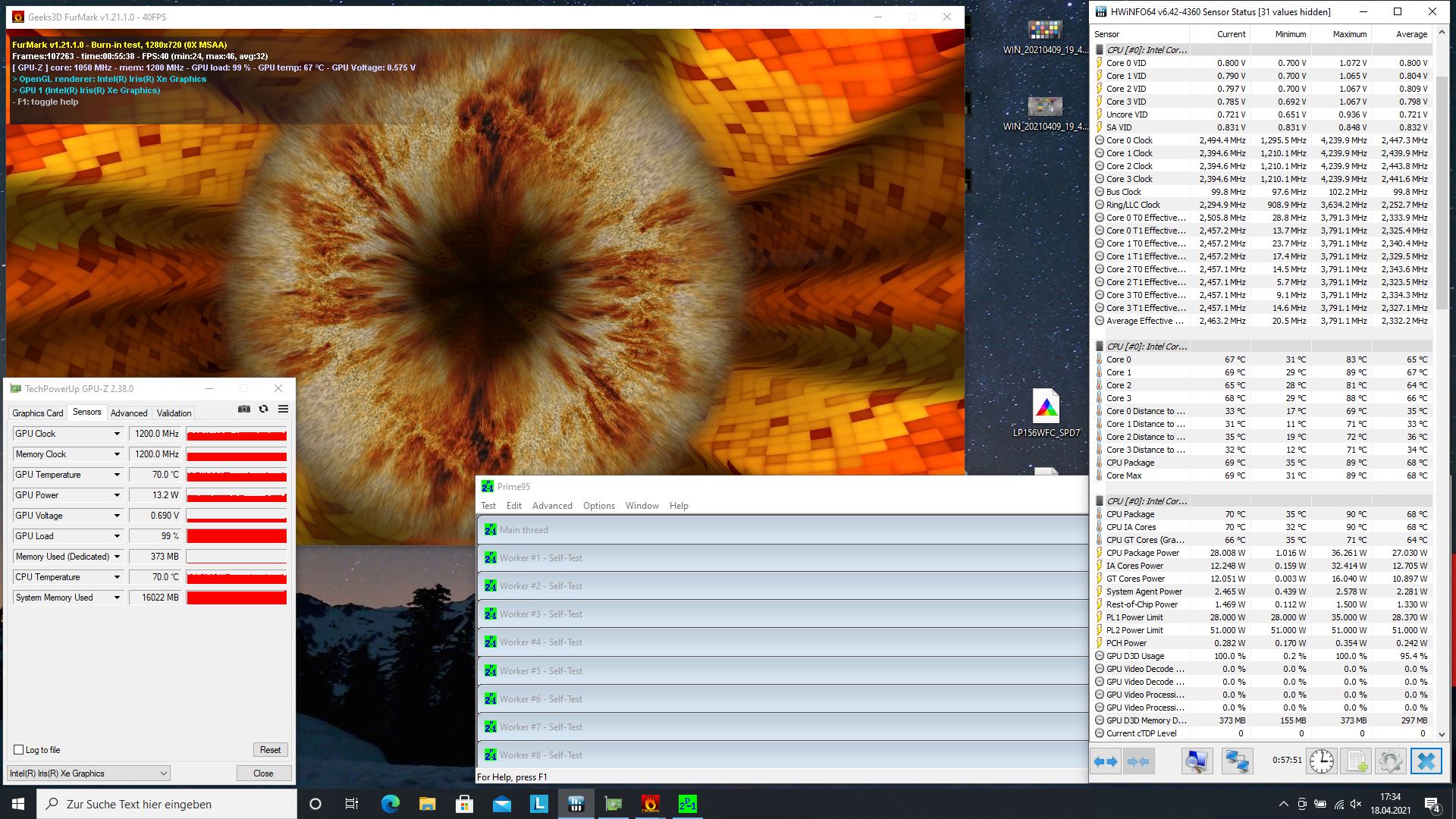
Task: Click the Windows taskbar search field
Action: point(167,804)
